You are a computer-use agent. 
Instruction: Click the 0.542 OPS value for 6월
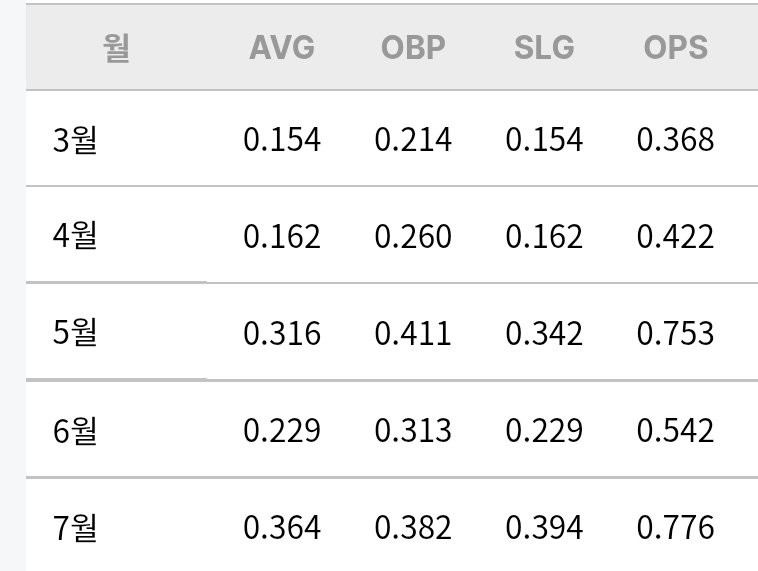[x=675, y=430]
